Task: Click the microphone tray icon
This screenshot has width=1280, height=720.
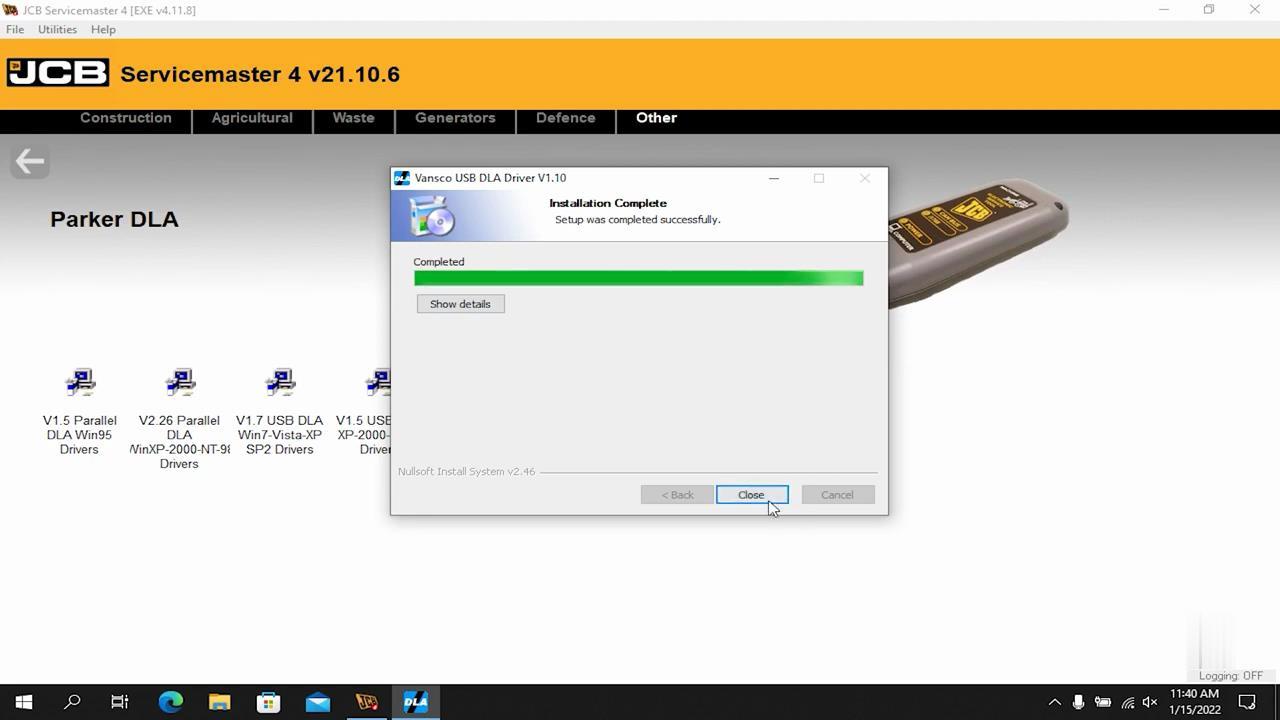Action: tap(1078, 702)
